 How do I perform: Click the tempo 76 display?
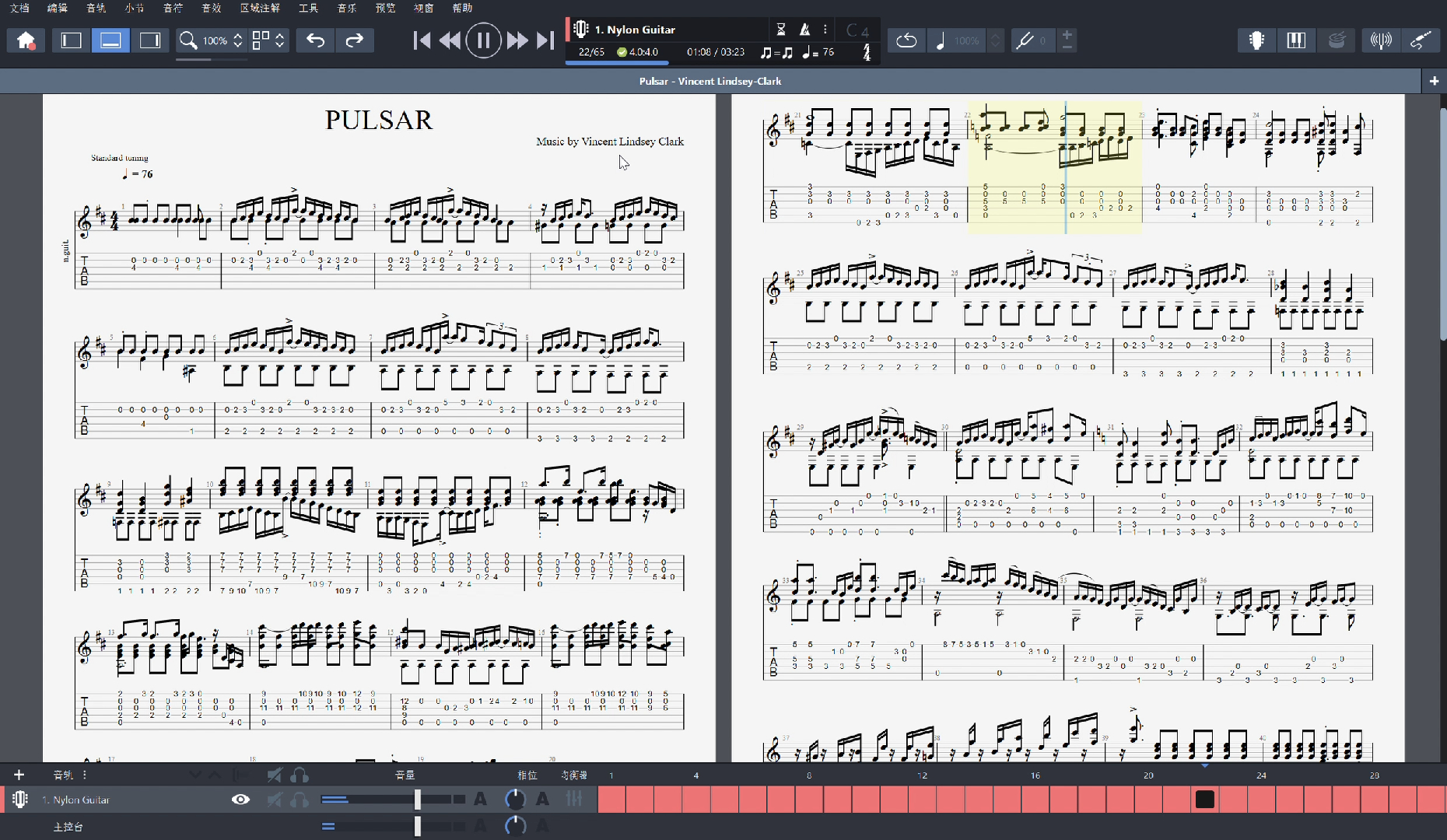coord(818,52)
